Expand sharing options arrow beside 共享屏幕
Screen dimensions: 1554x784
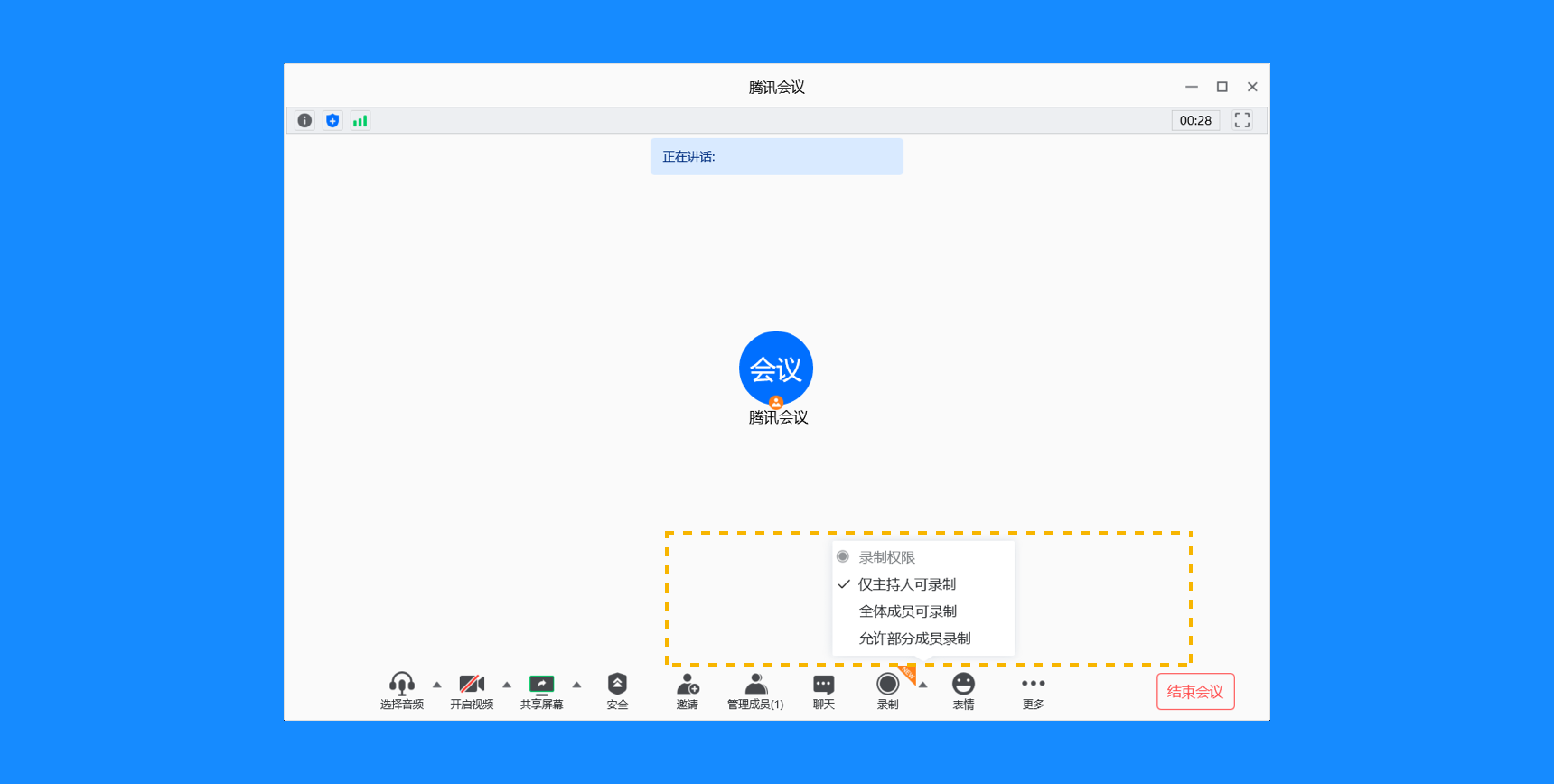[x=576, y=685]
